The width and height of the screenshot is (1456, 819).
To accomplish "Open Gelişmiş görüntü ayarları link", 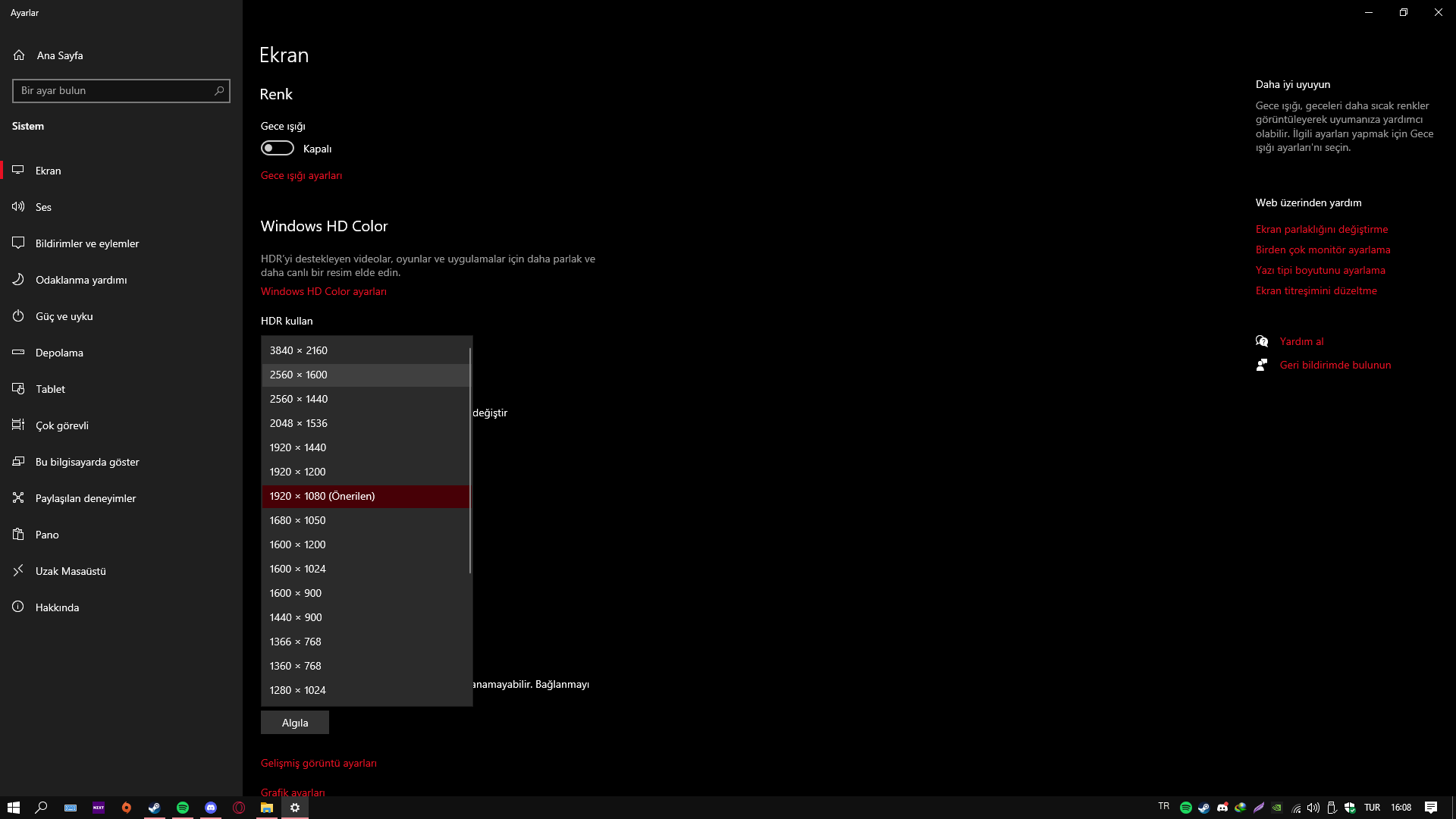I will (318, 763).
